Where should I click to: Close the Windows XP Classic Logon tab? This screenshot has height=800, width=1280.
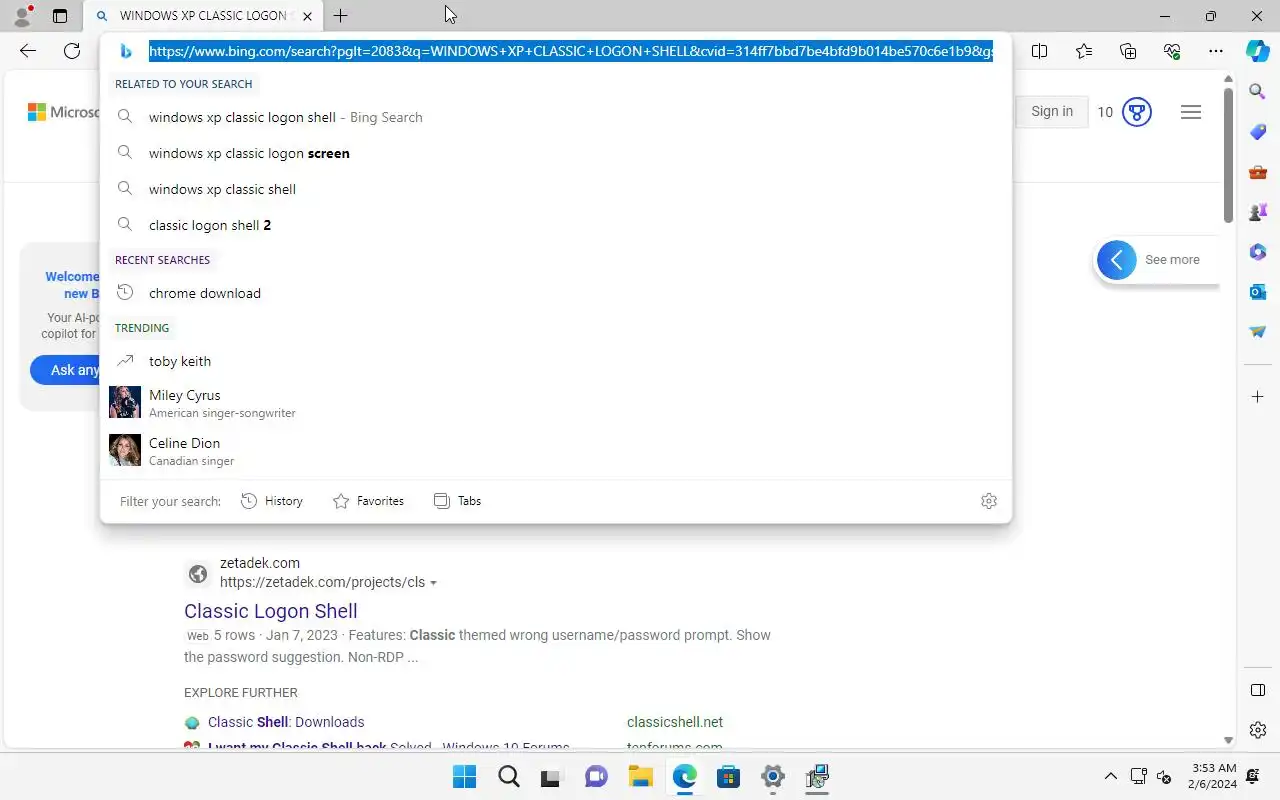tap(307, 16)
